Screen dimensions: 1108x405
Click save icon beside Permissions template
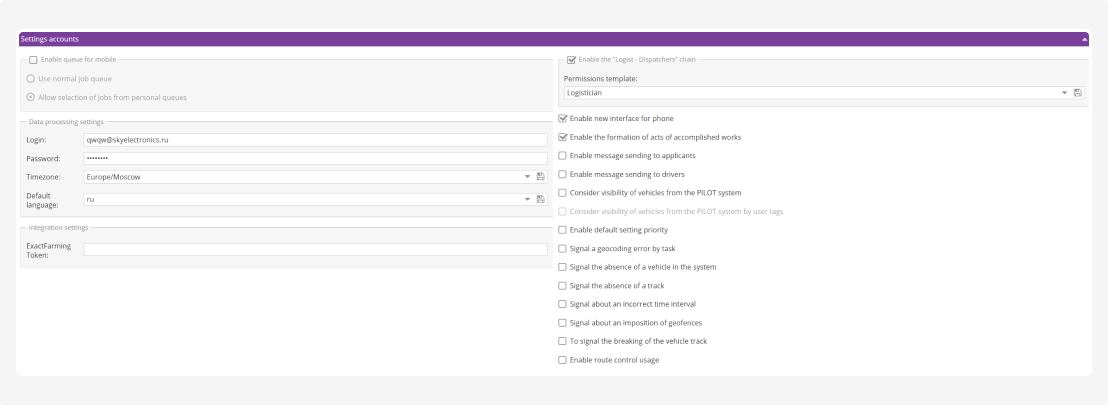click(x=1078, y=92)
